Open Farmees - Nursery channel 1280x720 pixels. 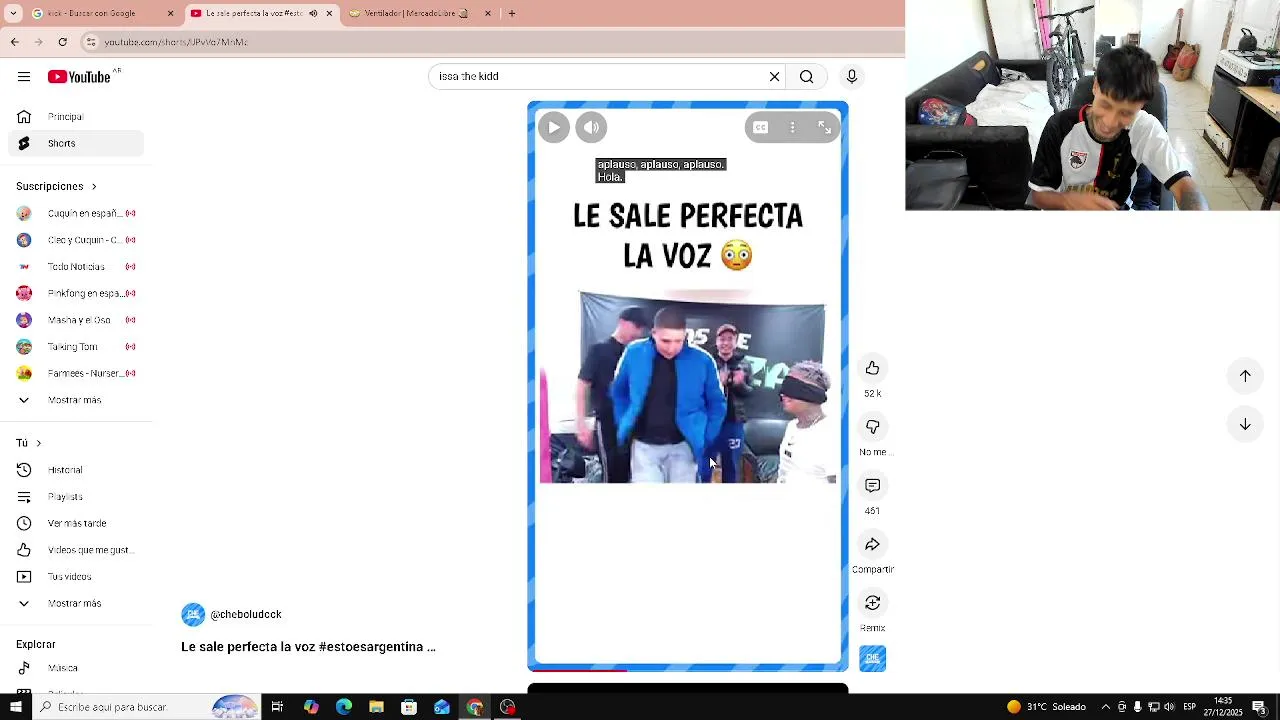coord(76,373)
